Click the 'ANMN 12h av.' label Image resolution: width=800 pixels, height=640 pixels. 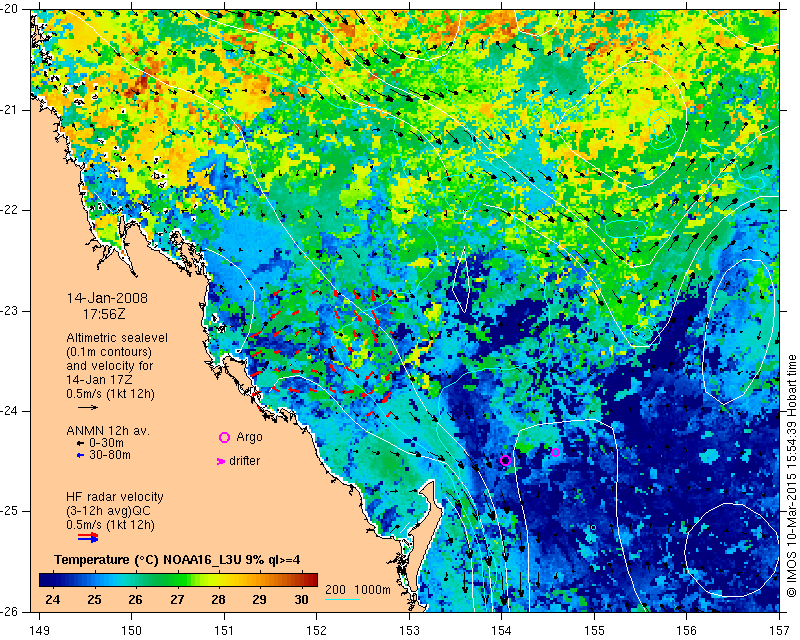(x=108, y=431)
